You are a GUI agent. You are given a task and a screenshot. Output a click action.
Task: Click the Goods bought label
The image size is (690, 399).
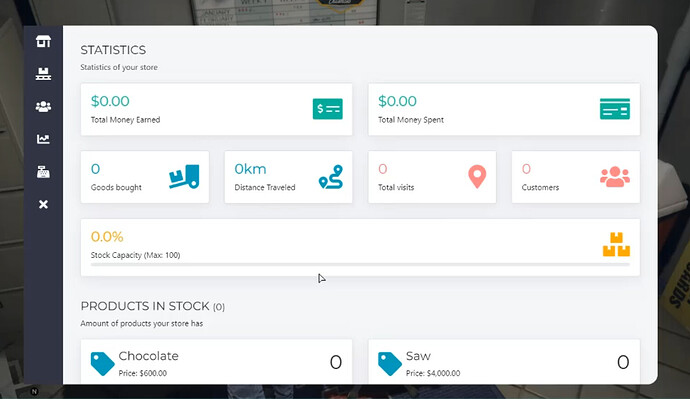coord(116,187)
